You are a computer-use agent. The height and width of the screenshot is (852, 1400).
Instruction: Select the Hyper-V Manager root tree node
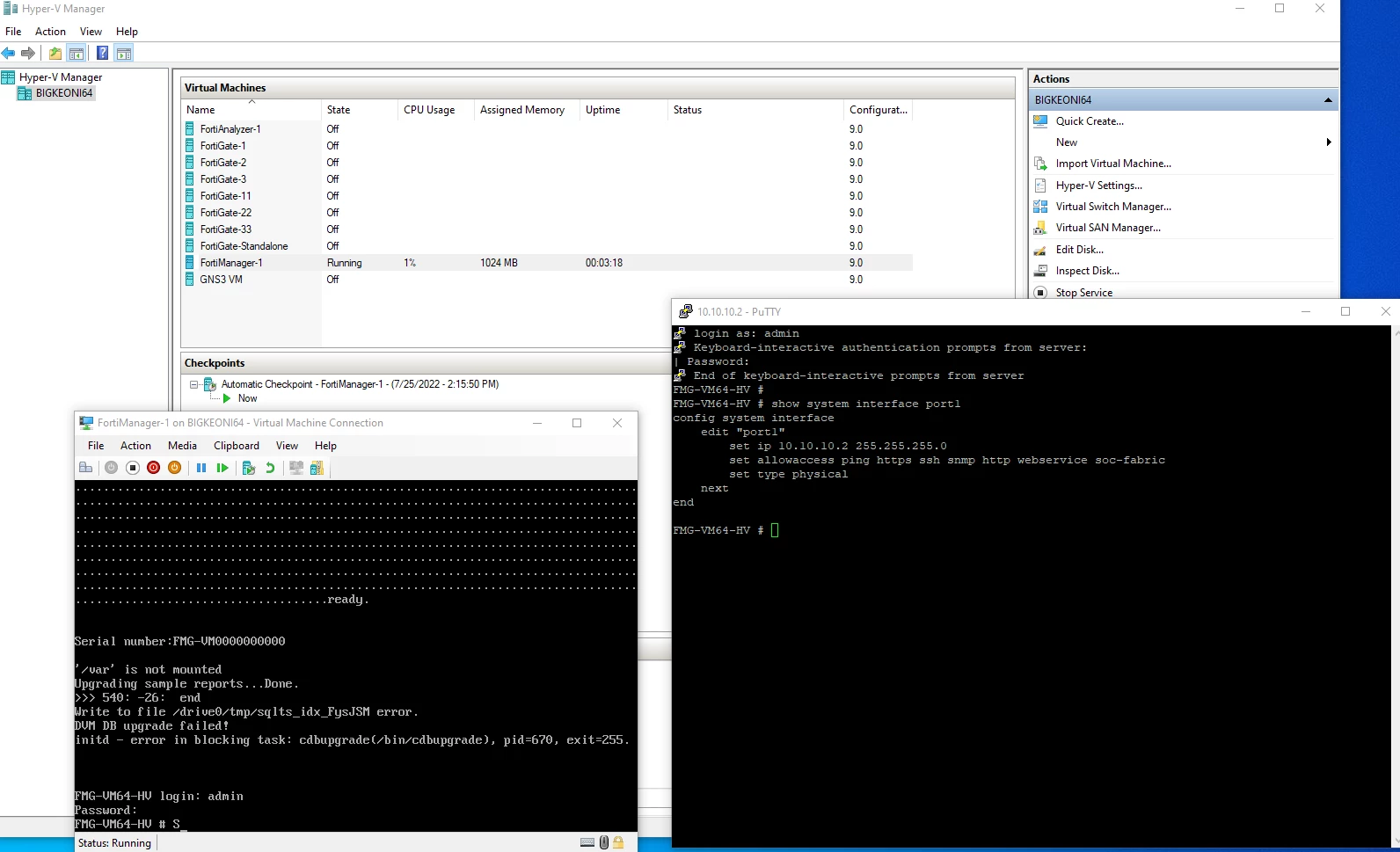click(61, 77)
